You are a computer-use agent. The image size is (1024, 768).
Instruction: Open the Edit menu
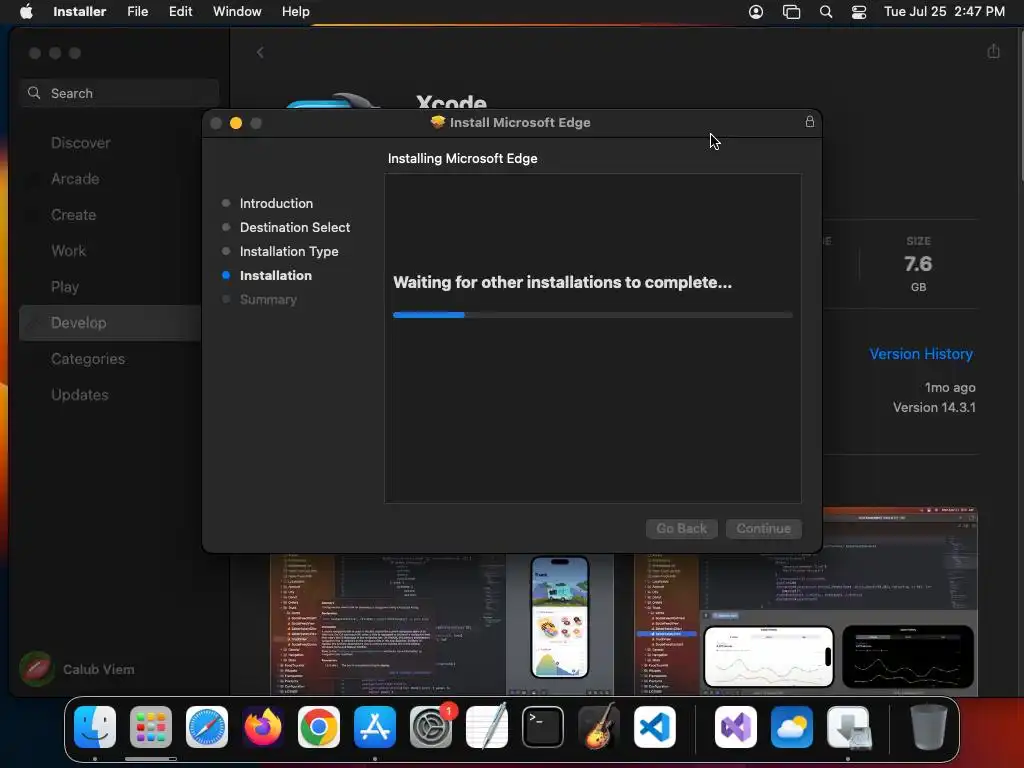[180, 11]
